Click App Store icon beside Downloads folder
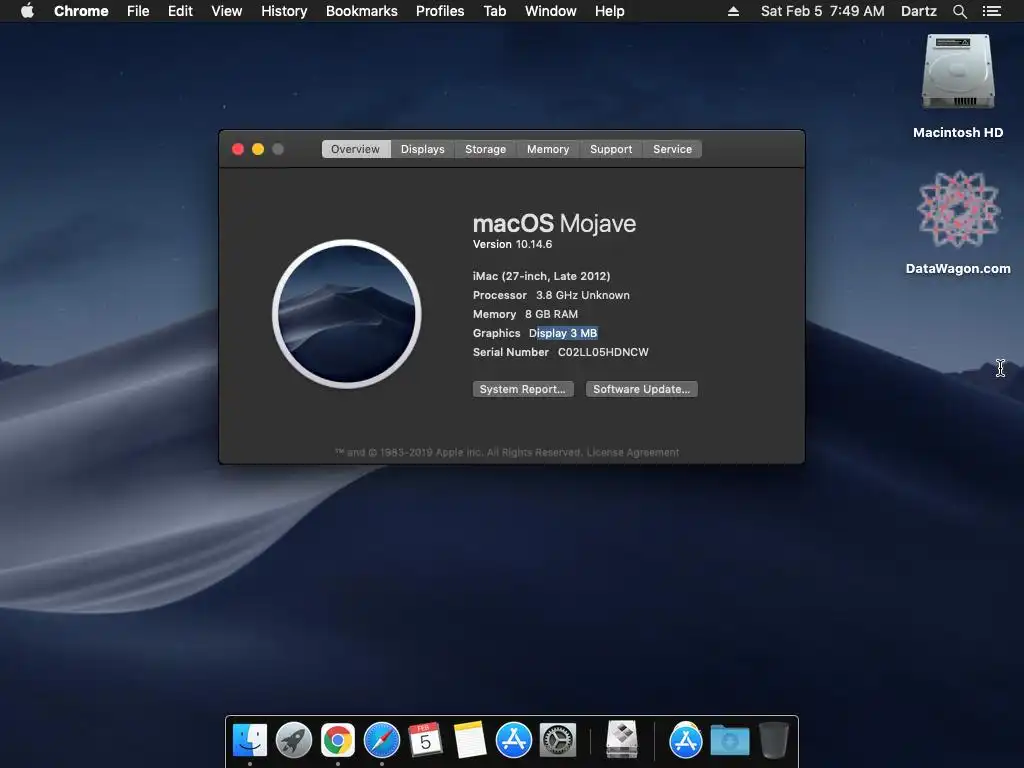Image resolution: width=1024 pixels, height=768 pixels. (686, 741)
